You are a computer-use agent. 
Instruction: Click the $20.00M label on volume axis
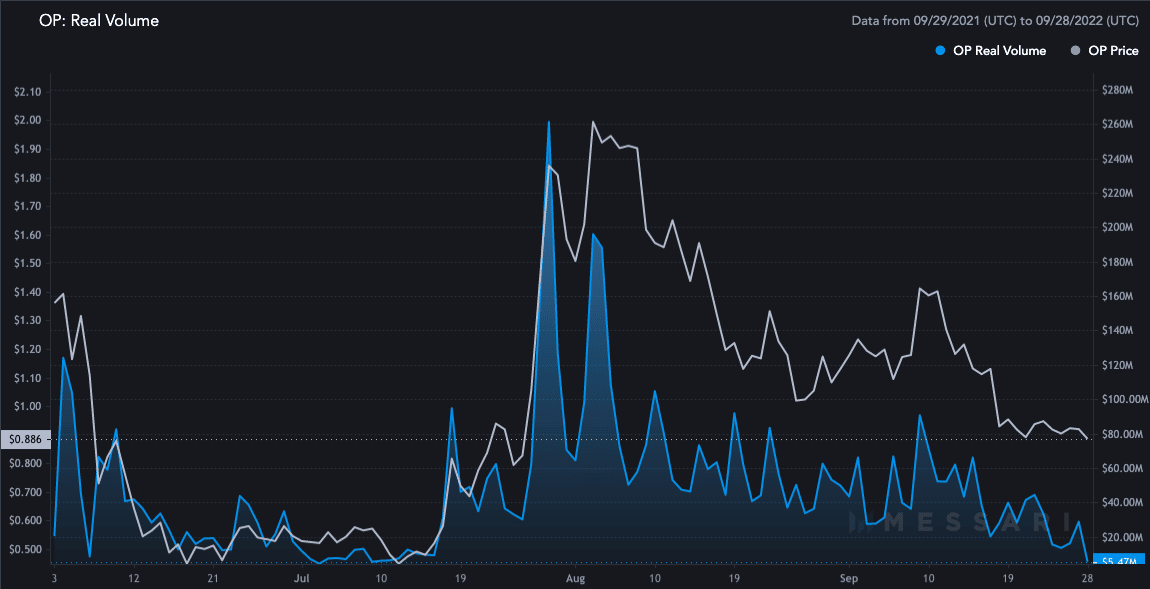coord(1118,537)
